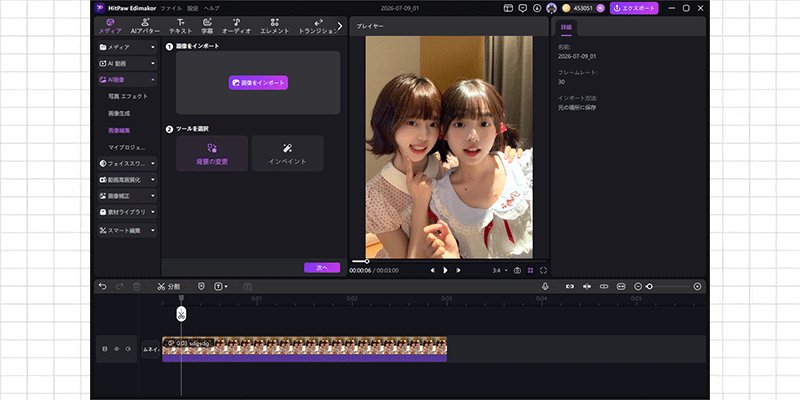
Task: Zoom in the timeline with plus icon
Action: pos(697,287)
